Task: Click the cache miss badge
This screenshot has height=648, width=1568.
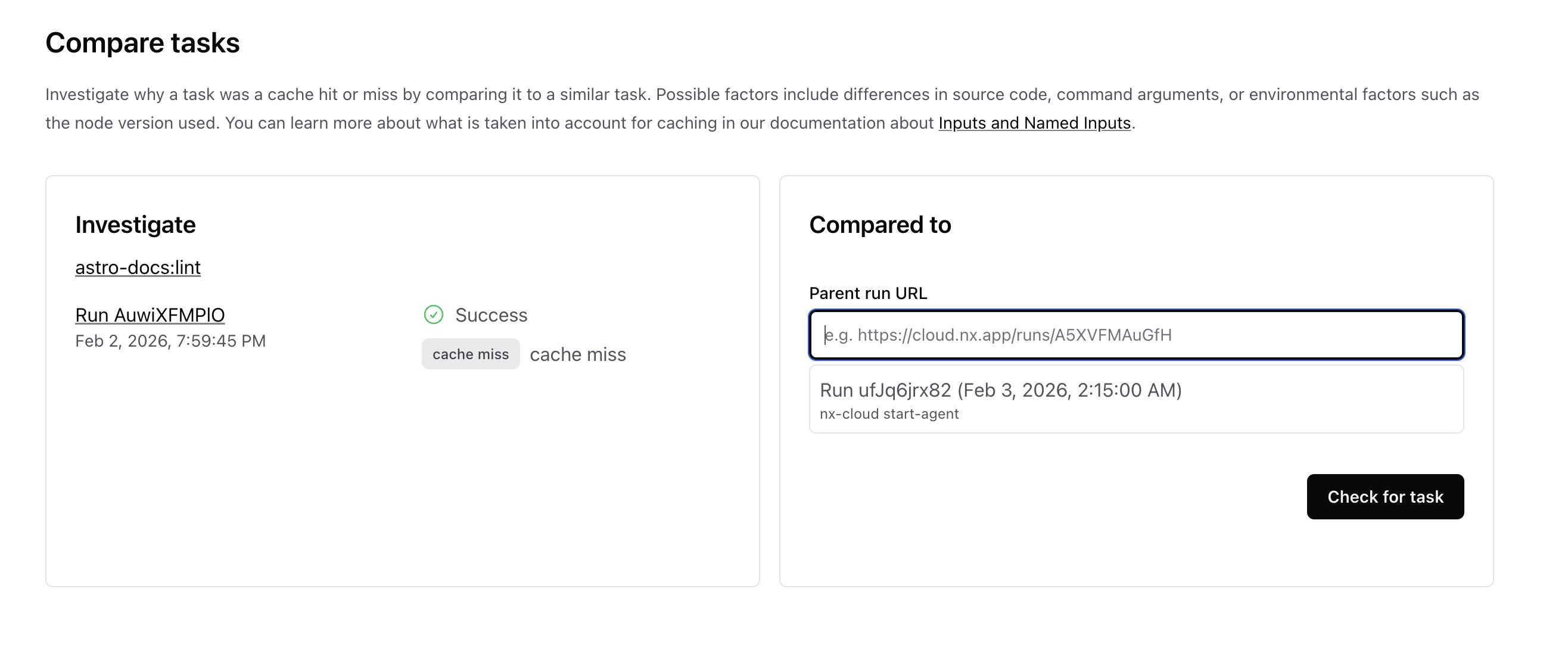Action: [470, 354]
